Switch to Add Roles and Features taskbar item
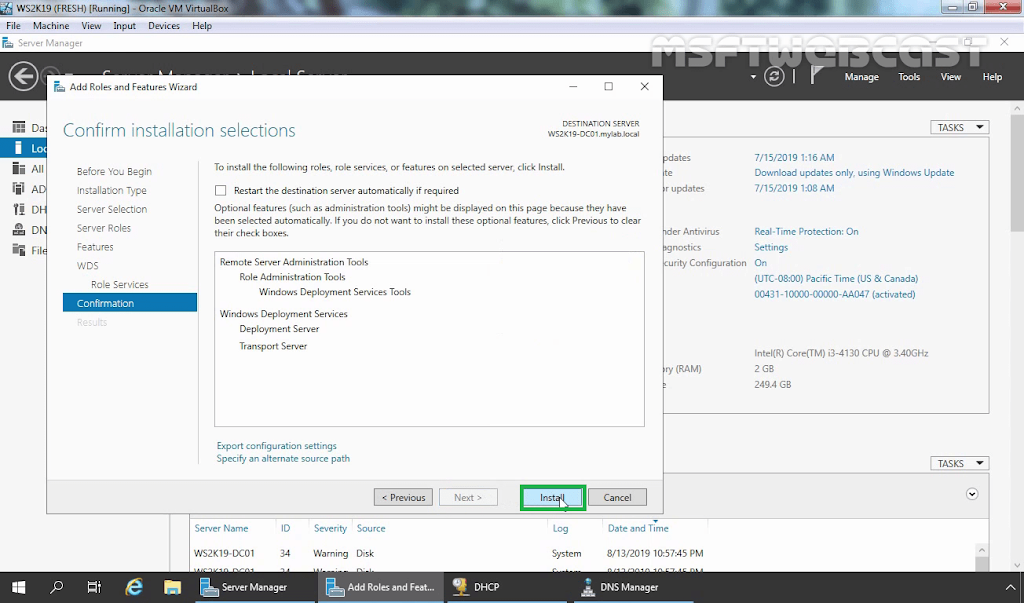 [x=381, y=587]
